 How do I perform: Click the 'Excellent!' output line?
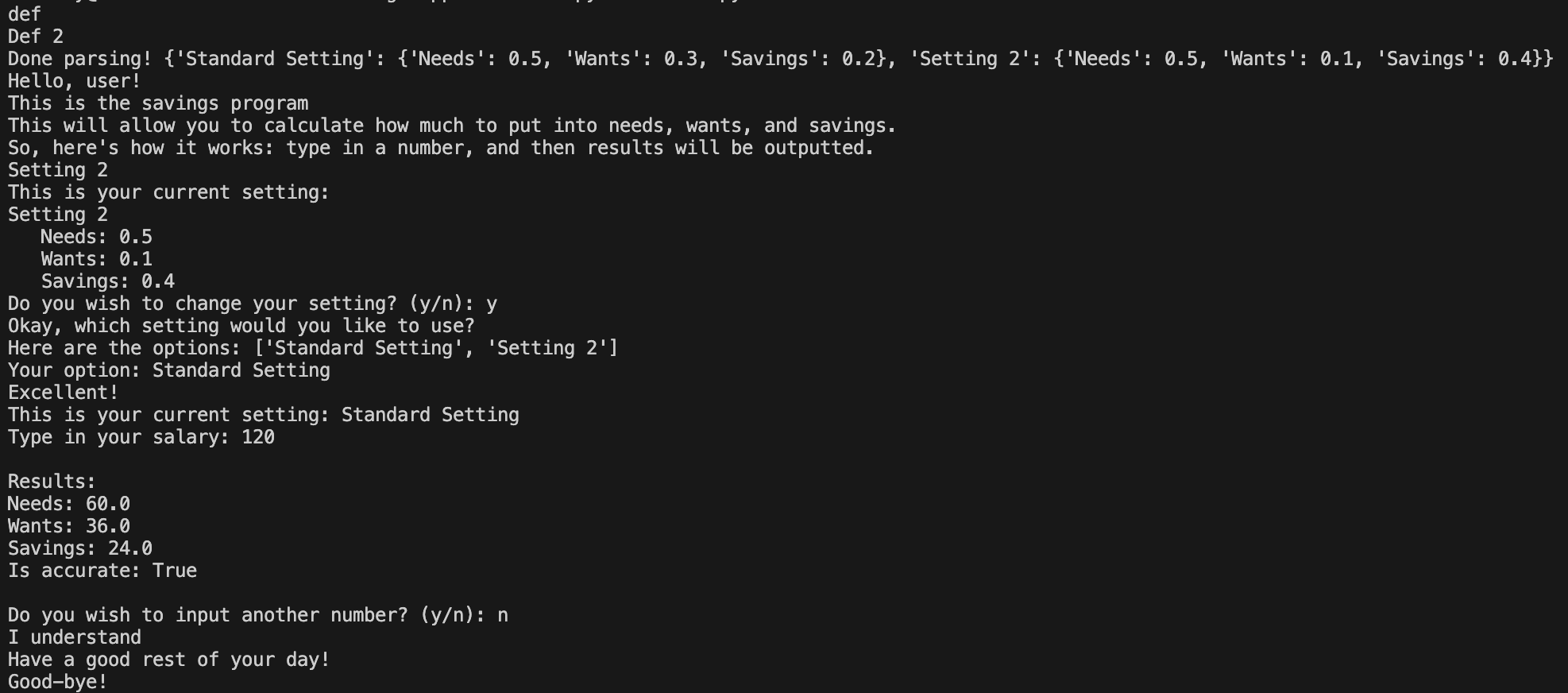[x=64, y=393]
